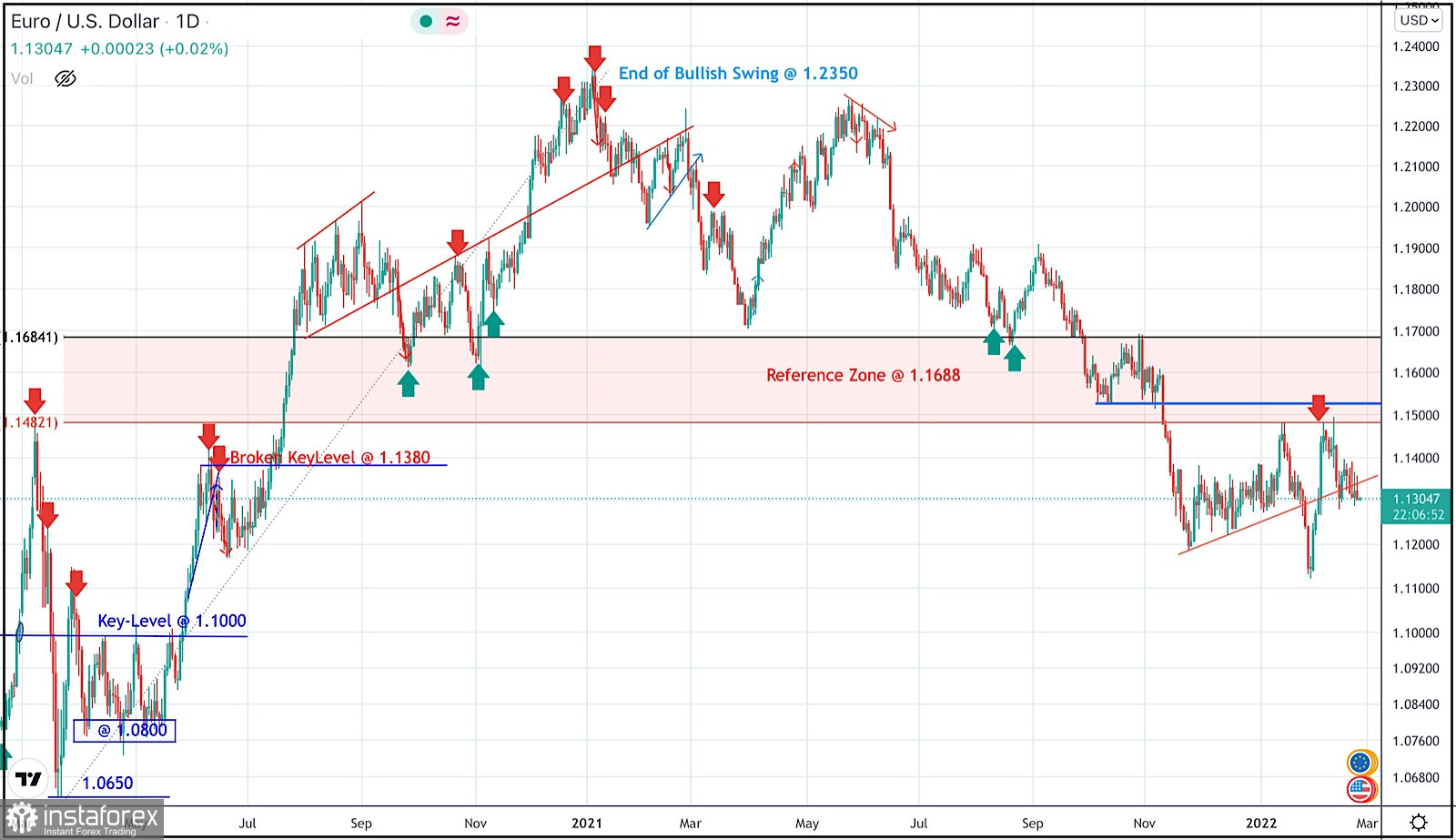Click the 2022 time axis label
Viewport: 1456px width, 840px height.
[x=1261, y=823]
